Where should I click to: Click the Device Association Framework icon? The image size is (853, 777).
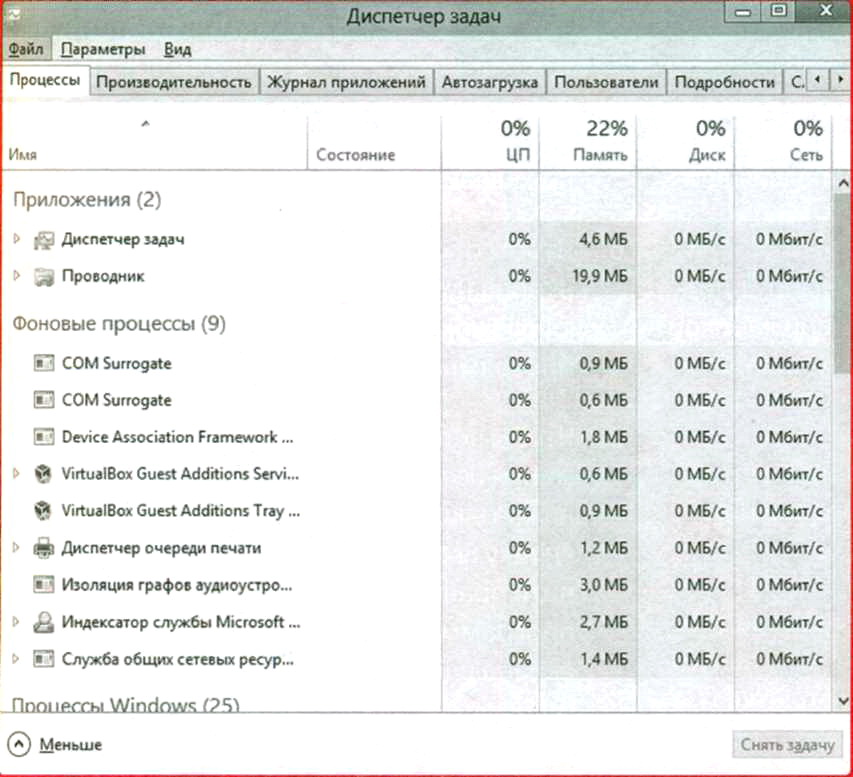(43, 437)
